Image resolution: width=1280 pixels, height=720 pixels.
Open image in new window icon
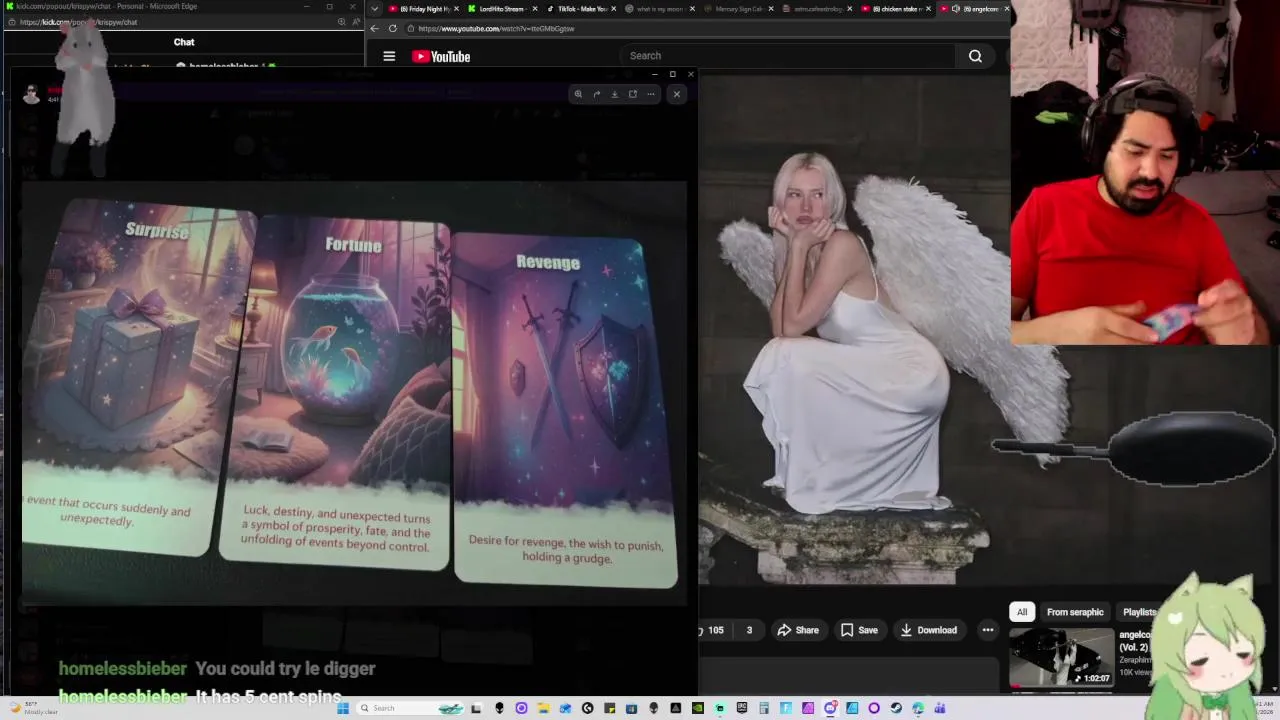632,94
